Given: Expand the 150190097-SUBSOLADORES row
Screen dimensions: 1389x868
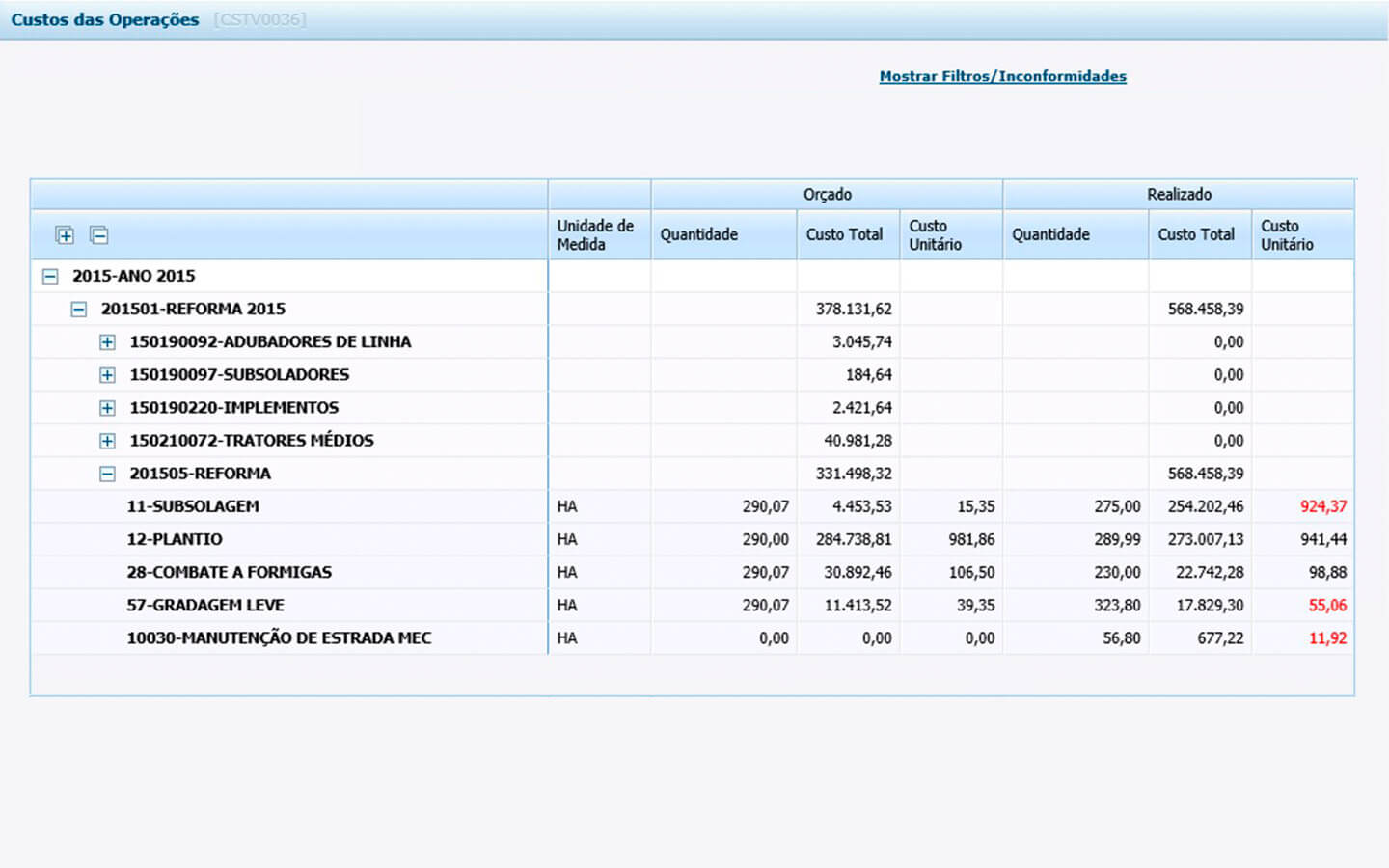Looking at the screenshot, I should [107, 375].
